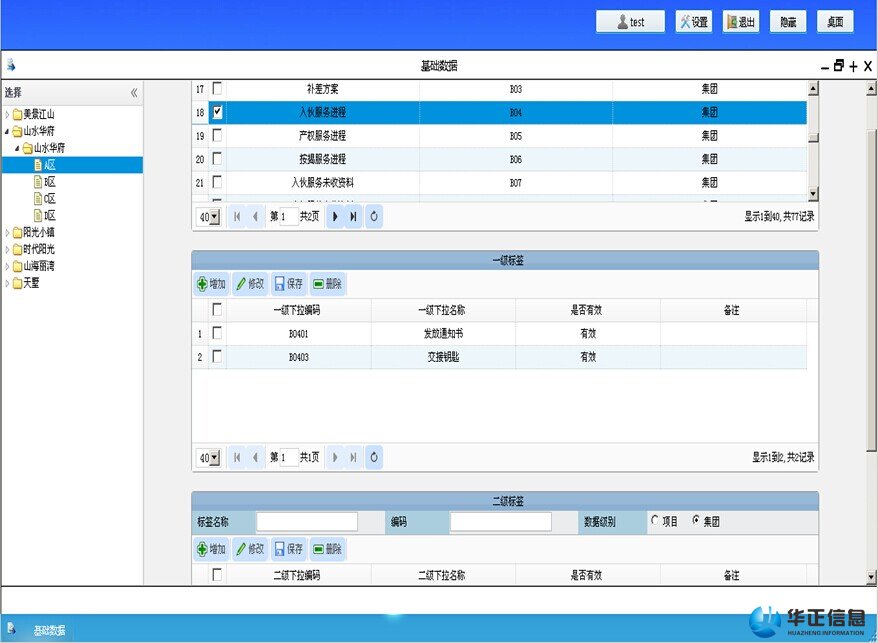Go to first page in the 共2页 pager
The width and height of the screenshot is (878, 643).
click(x=237, y=216)
